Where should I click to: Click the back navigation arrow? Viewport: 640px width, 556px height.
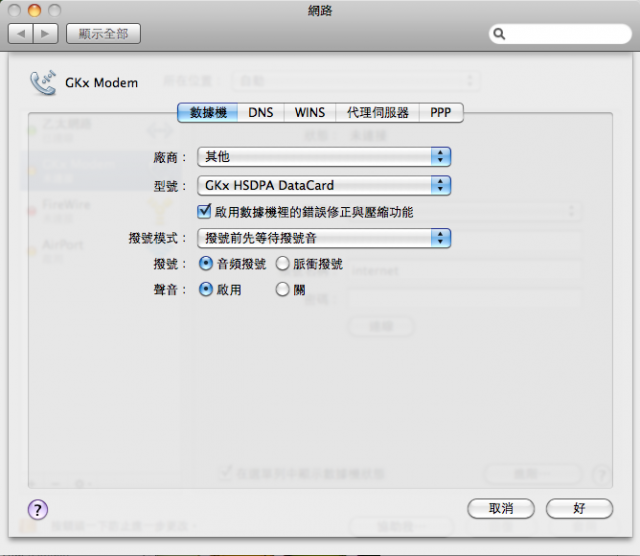tap(21, 33)
